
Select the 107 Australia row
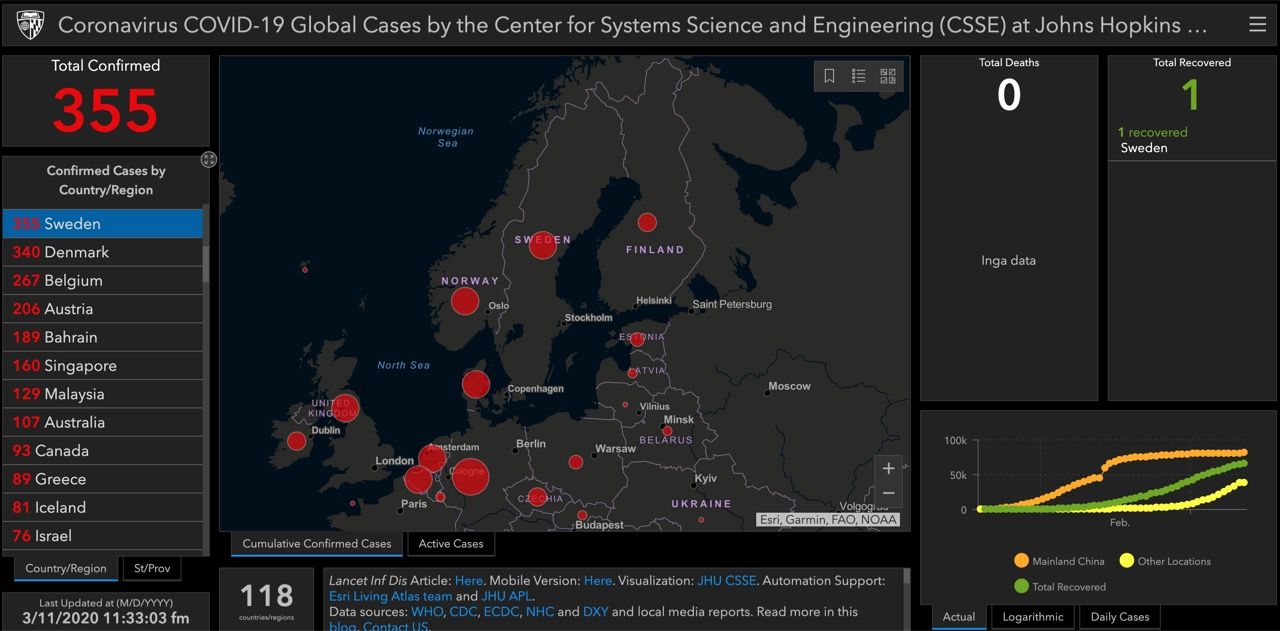102,422
